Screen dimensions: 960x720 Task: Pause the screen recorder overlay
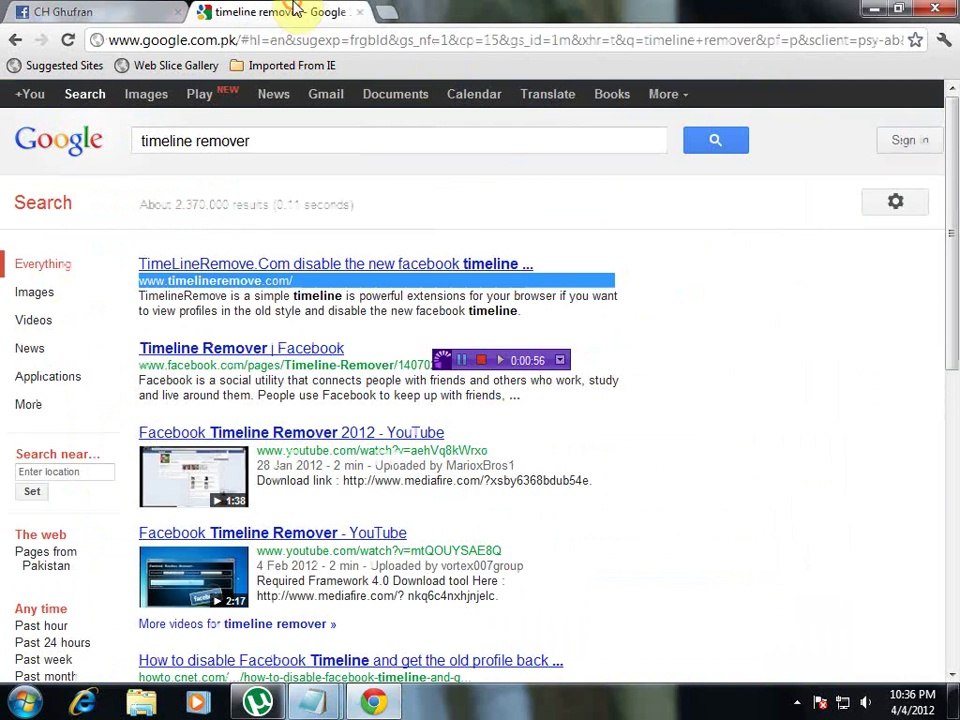tap(462, 360)
